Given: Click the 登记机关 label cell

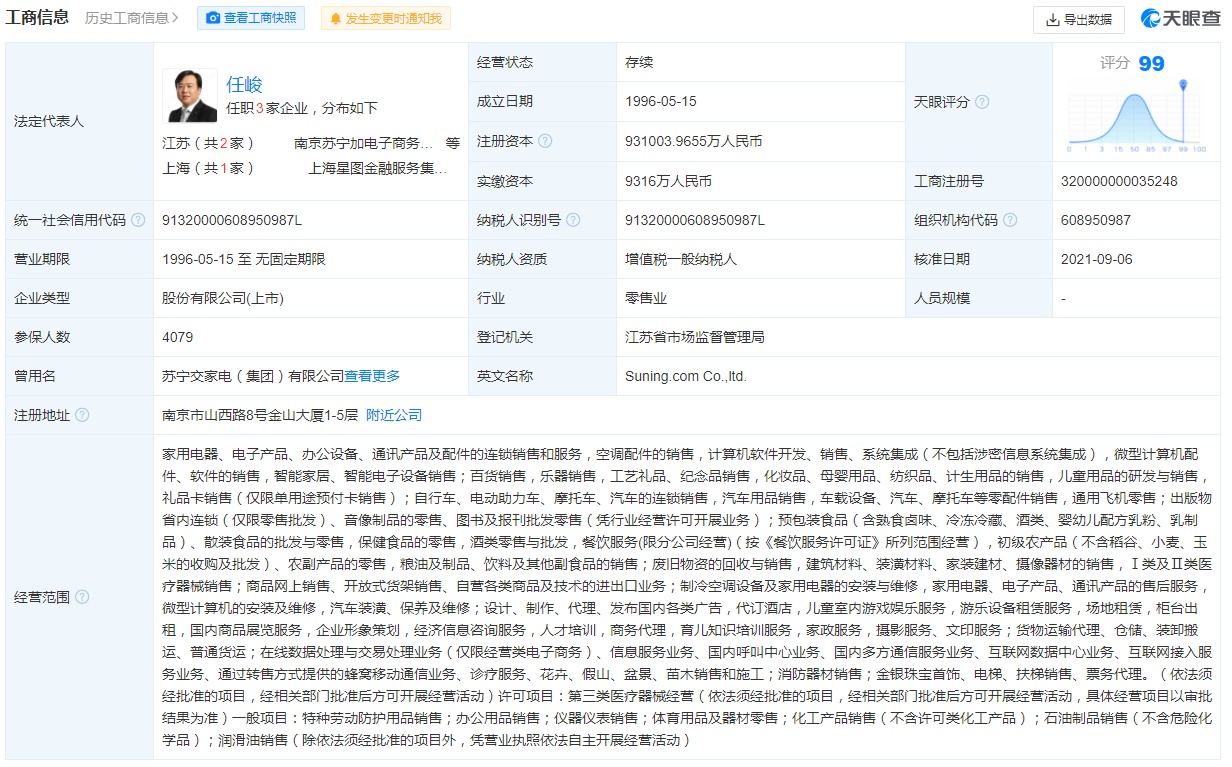Looking at the screenshot, I should coord(541,337).
